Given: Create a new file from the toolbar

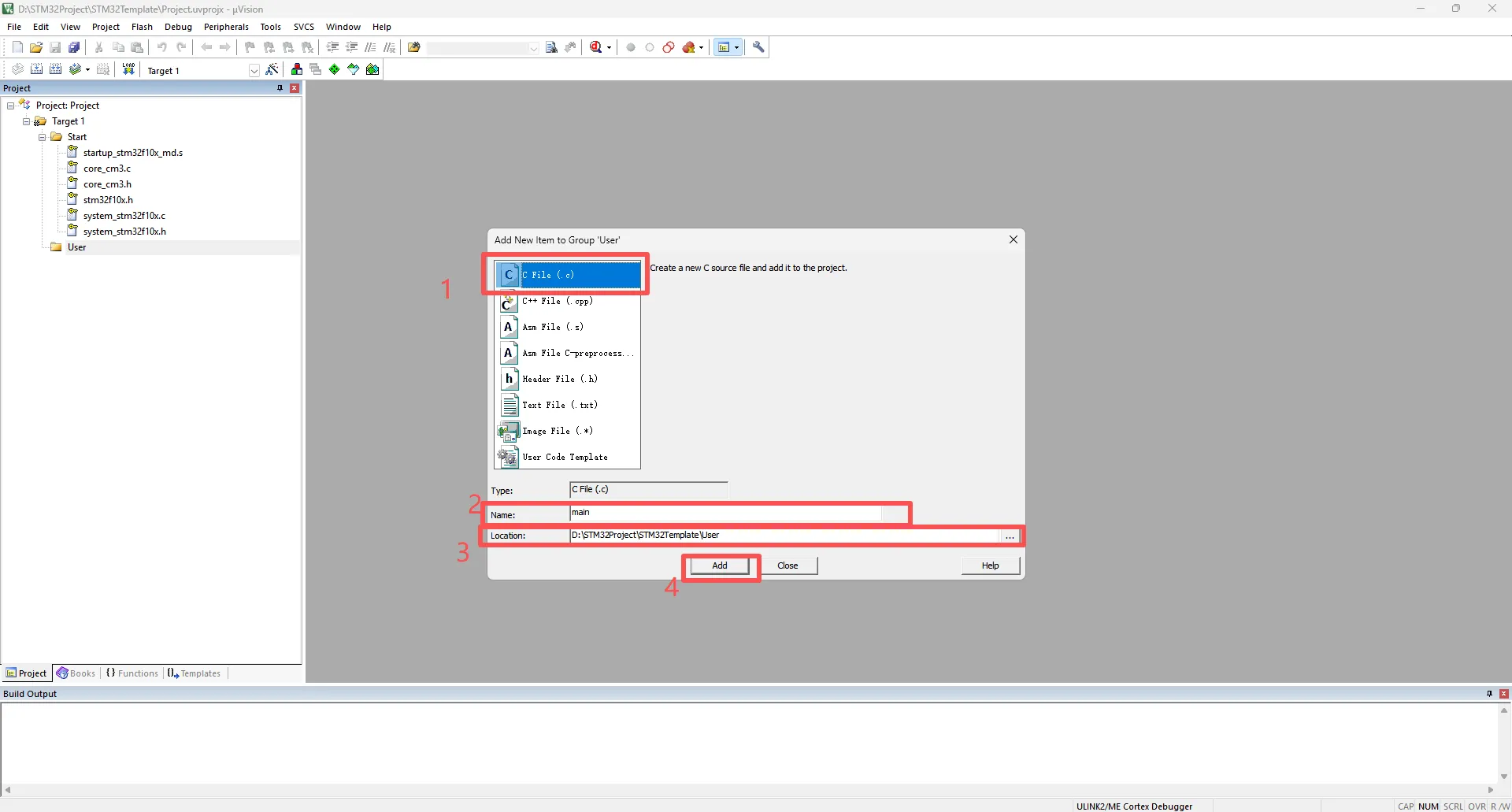Looking at the screenshot, I should click(17, 47).
